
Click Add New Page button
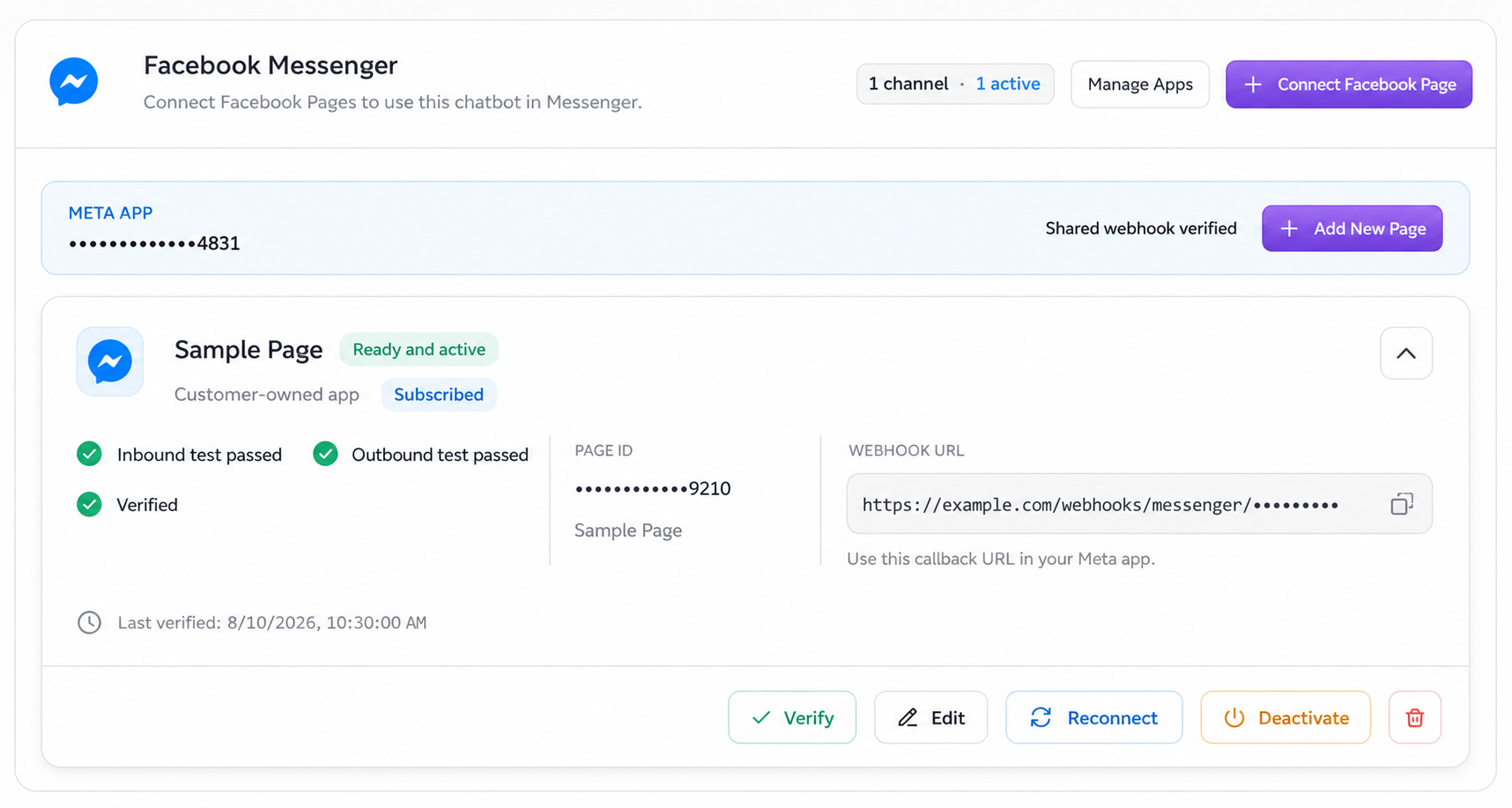[1353, 228]
